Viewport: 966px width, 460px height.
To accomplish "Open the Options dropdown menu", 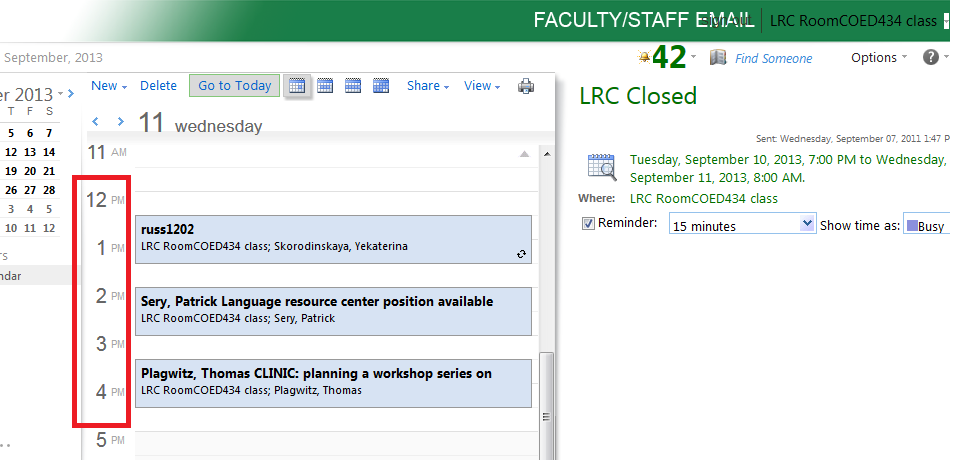I will (x=879, y=58).
